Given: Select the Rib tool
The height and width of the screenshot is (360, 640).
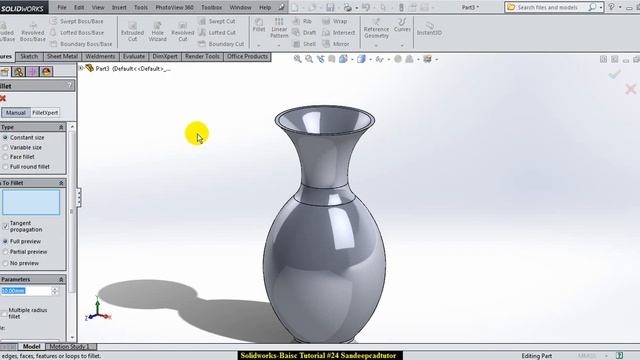Looking at the screenshot, I should point(302,21).
